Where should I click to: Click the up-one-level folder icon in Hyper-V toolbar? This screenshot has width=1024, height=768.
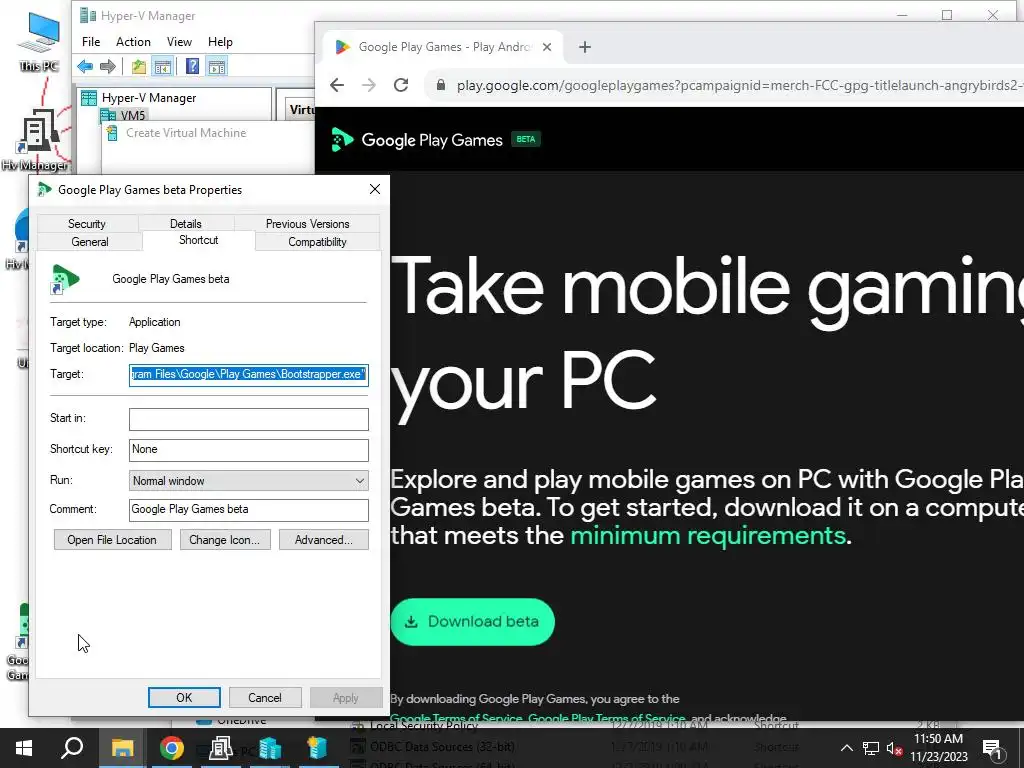(138, 66)
